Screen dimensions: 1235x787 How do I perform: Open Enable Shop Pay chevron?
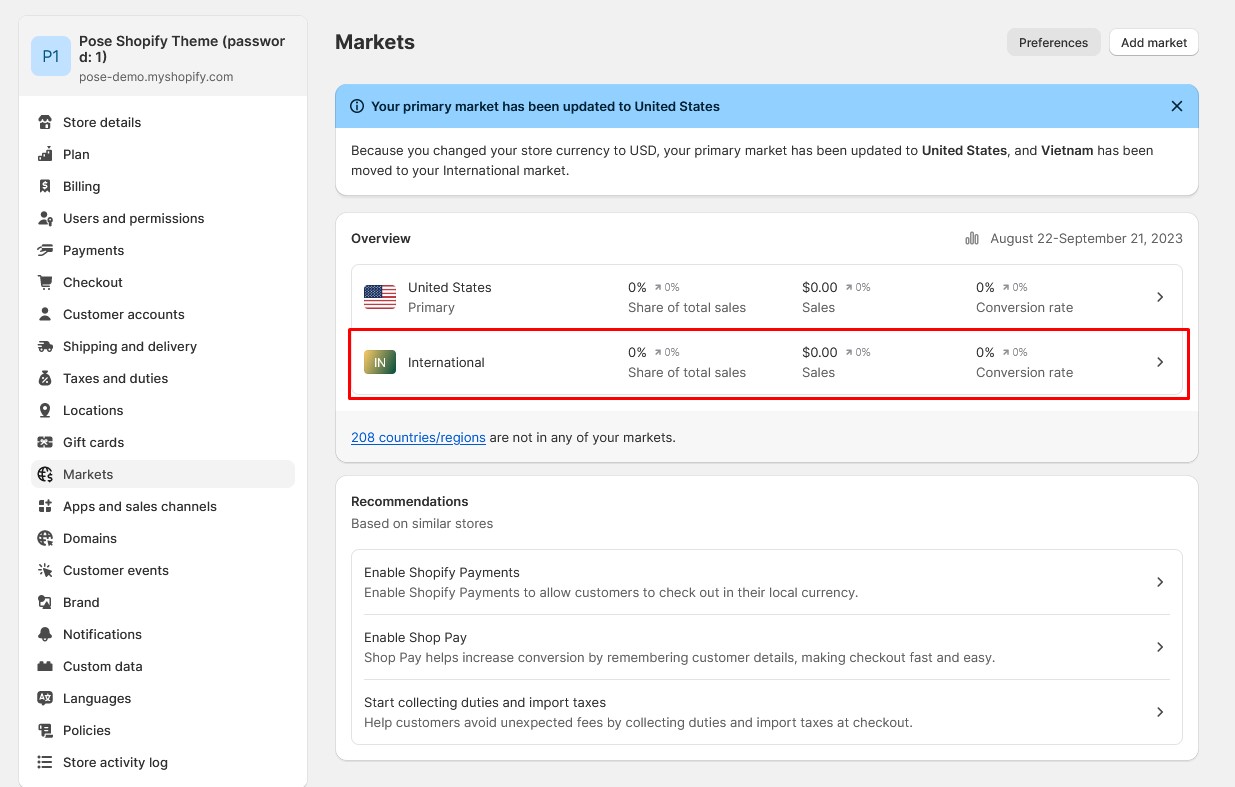[1160, 647]
